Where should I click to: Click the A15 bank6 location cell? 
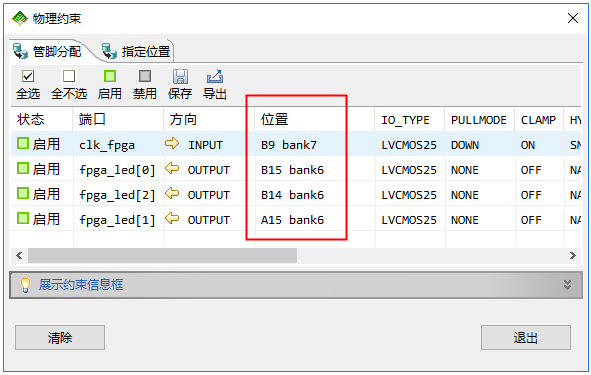(x=315, y=219)
